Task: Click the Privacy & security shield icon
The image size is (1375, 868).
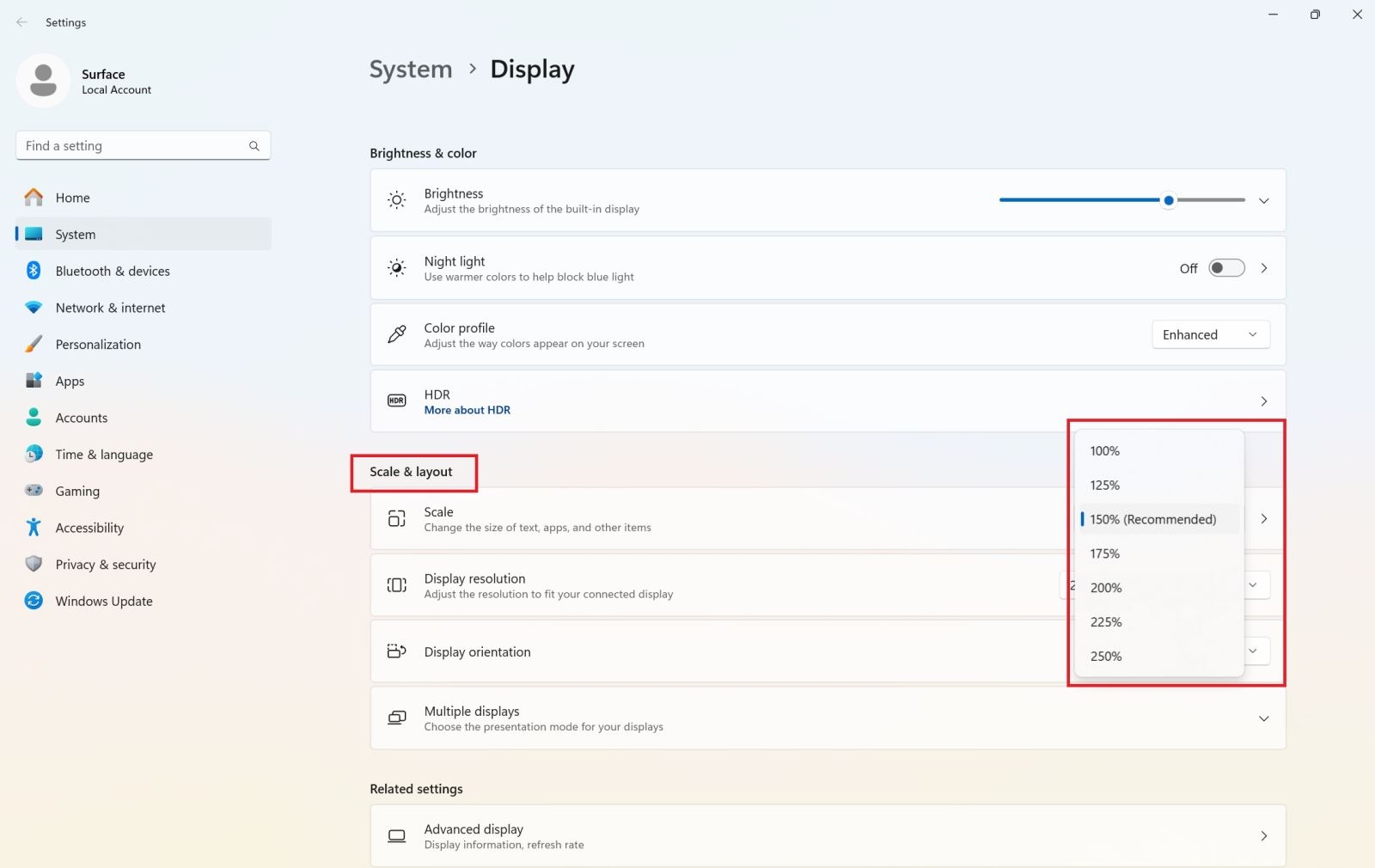Action: click(34, 565)
